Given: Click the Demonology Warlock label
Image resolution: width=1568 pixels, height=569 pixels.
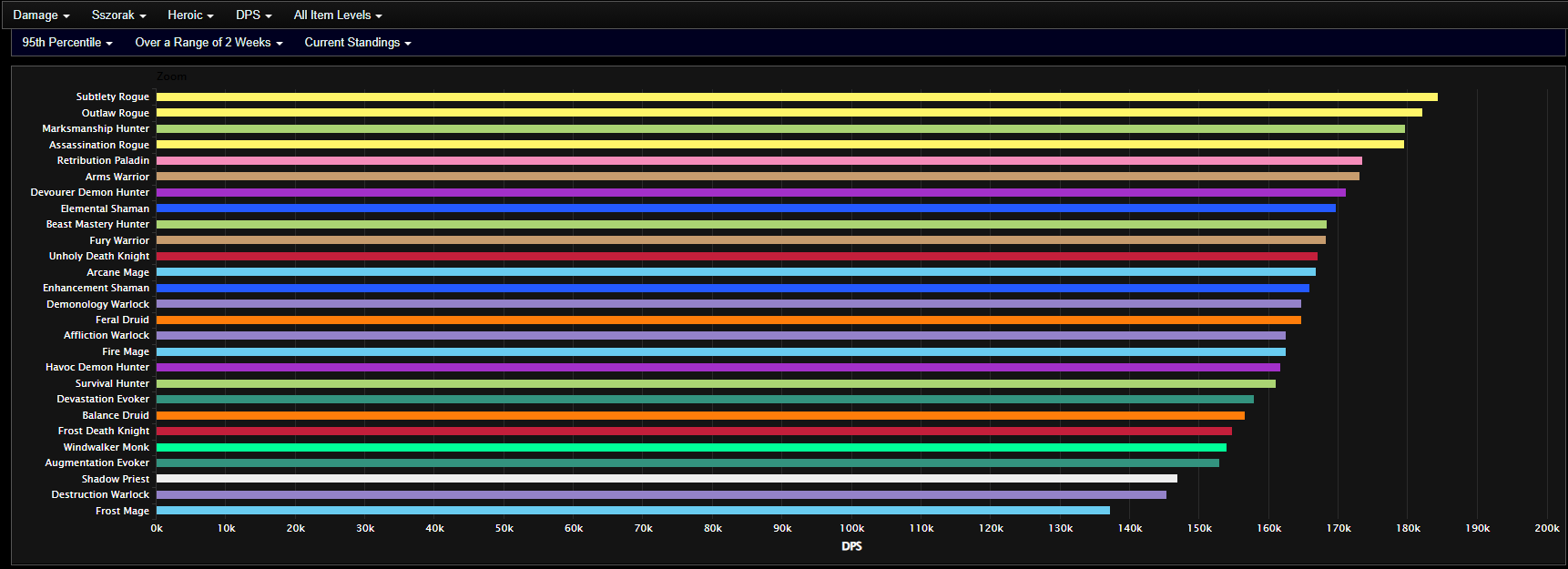Looking at the screenshot, I should 97,304.
